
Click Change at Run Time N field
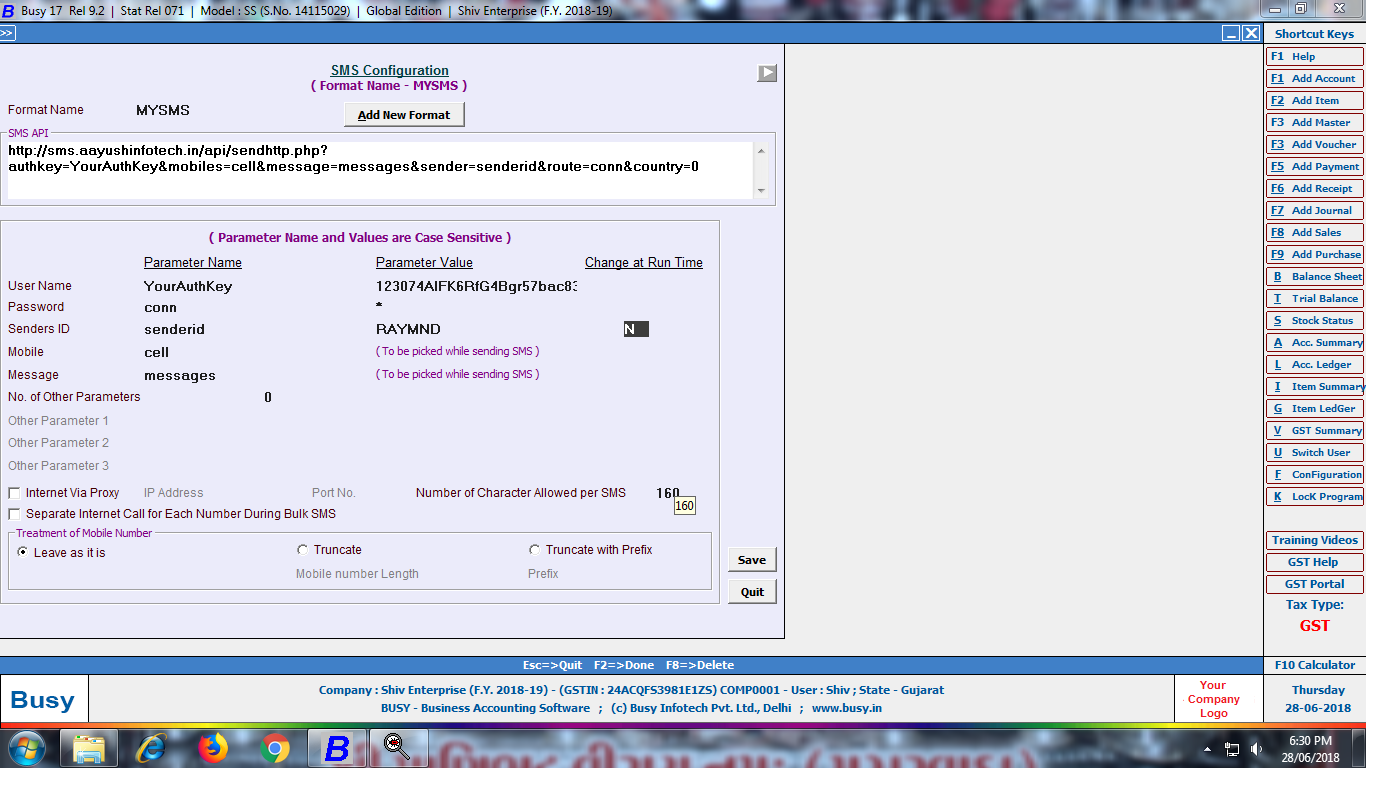pyautogui.click(x=636, y=329)
